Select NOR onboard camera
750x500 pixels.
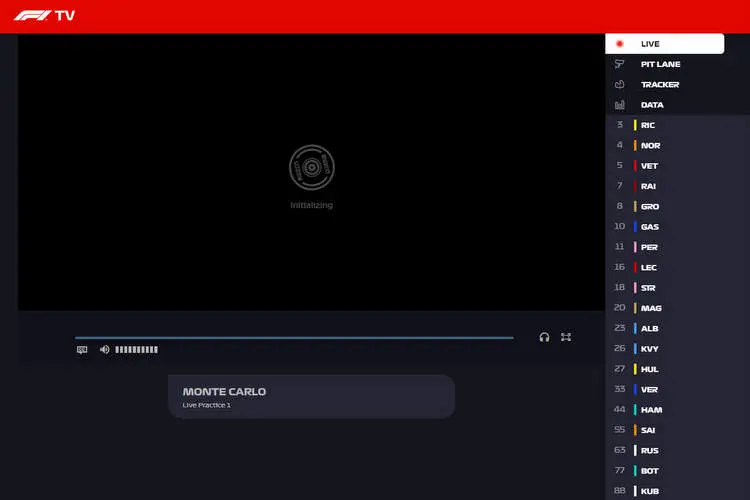point(677,145)
